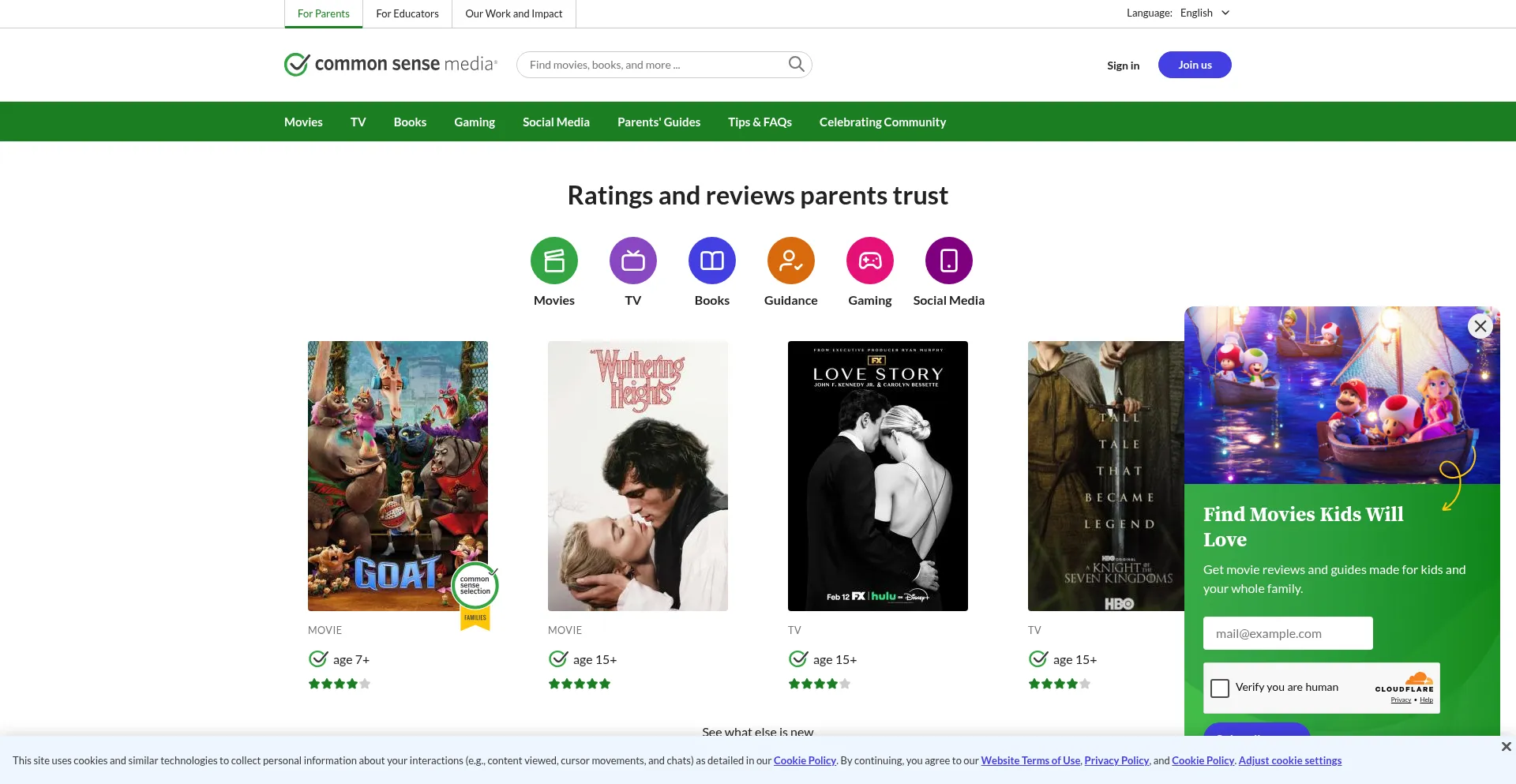Click the email address input in the popup

pyautogui.click(x=1288, y=633)
